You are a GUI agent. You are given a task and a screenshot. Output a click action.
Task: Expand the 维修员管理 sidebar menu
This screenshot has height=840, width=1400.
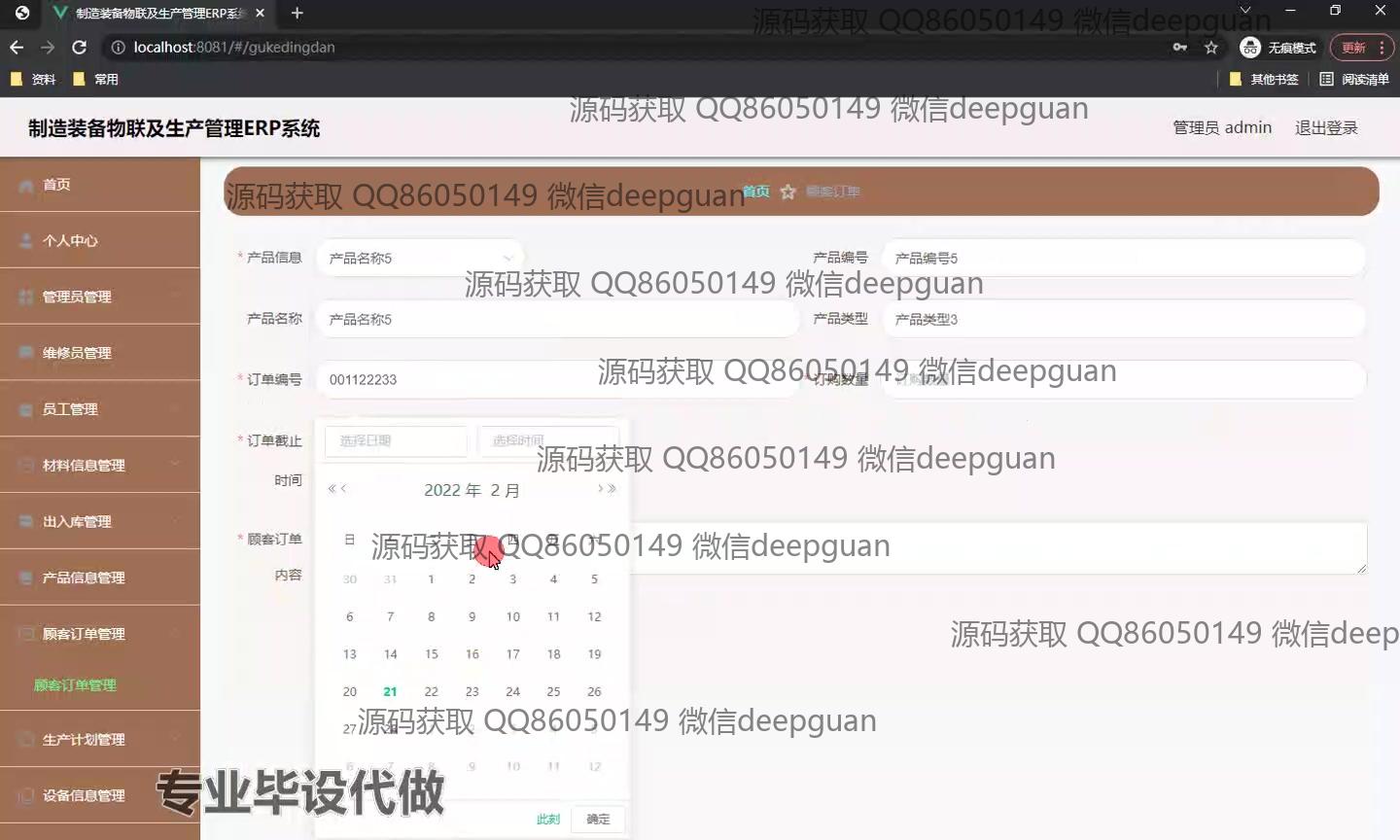[x=100, y=353]
